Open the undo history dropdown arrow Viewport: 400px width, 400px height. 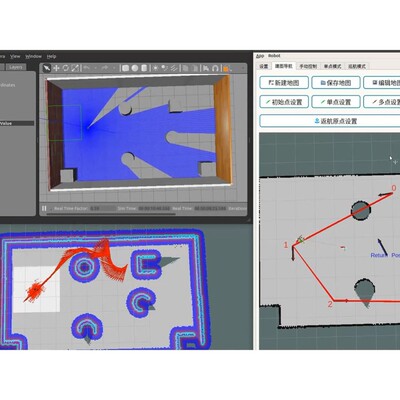(x=96, y=68)
